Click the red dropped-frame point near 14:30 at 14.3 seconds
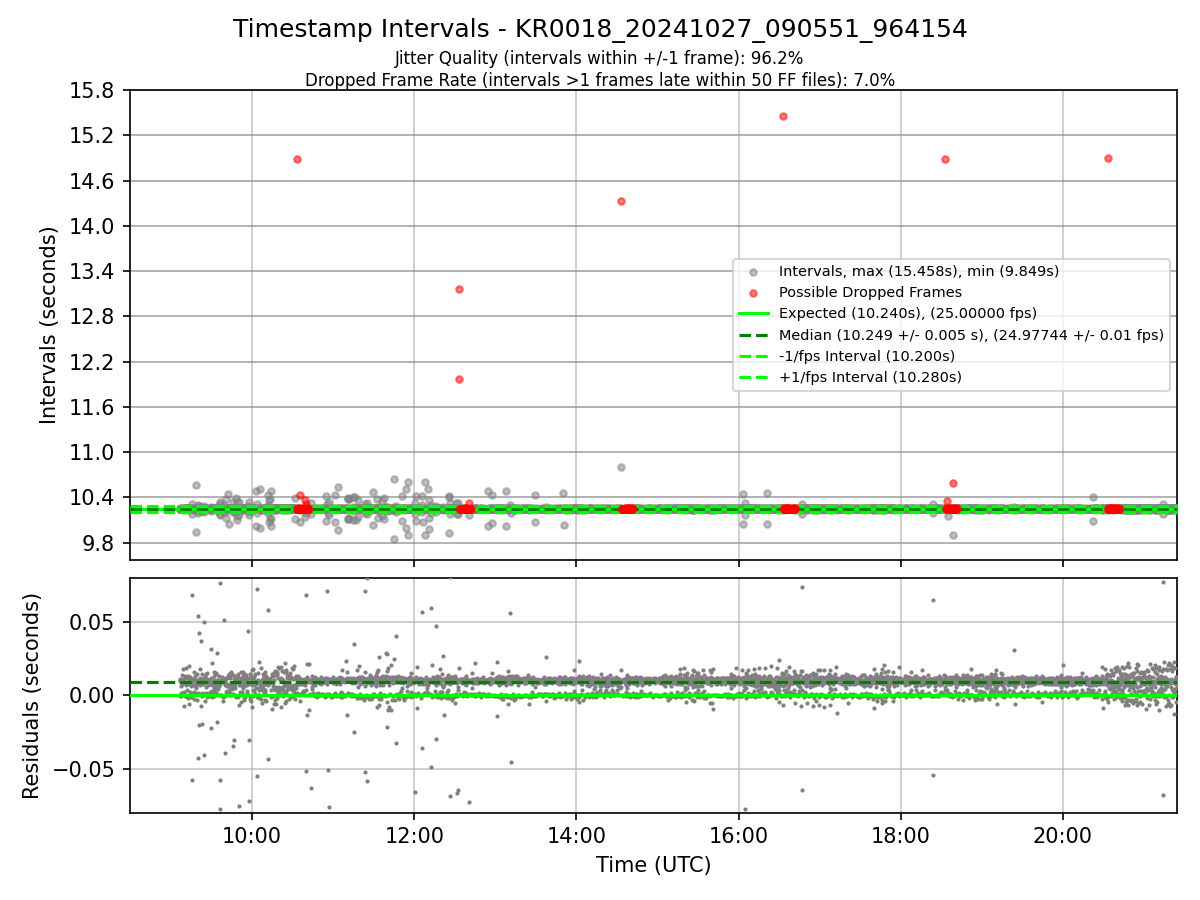Screen dimensions: 1200x900 pos(621,201)
